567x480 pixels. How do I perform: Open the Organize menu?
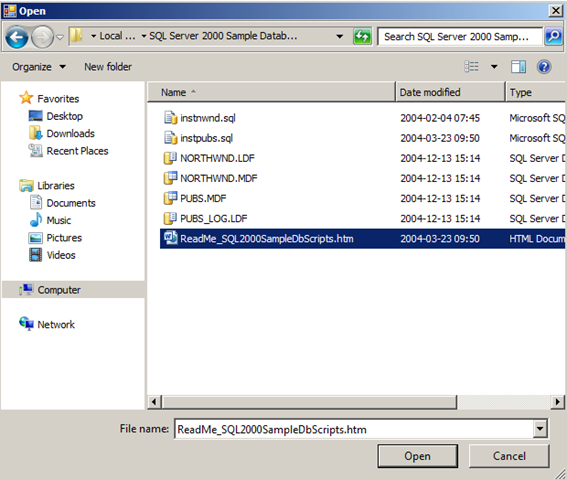(39, 67)
